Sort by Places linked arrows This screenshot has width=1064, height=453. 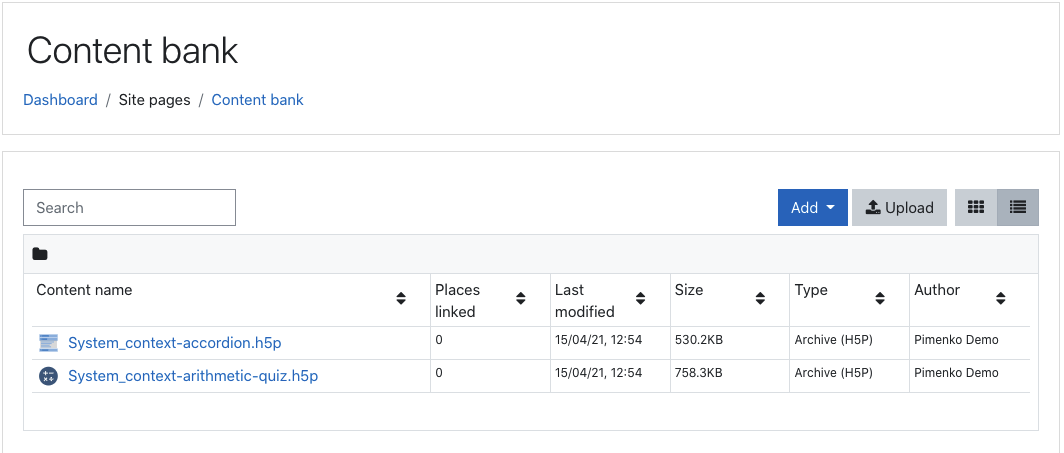(520, 298)
